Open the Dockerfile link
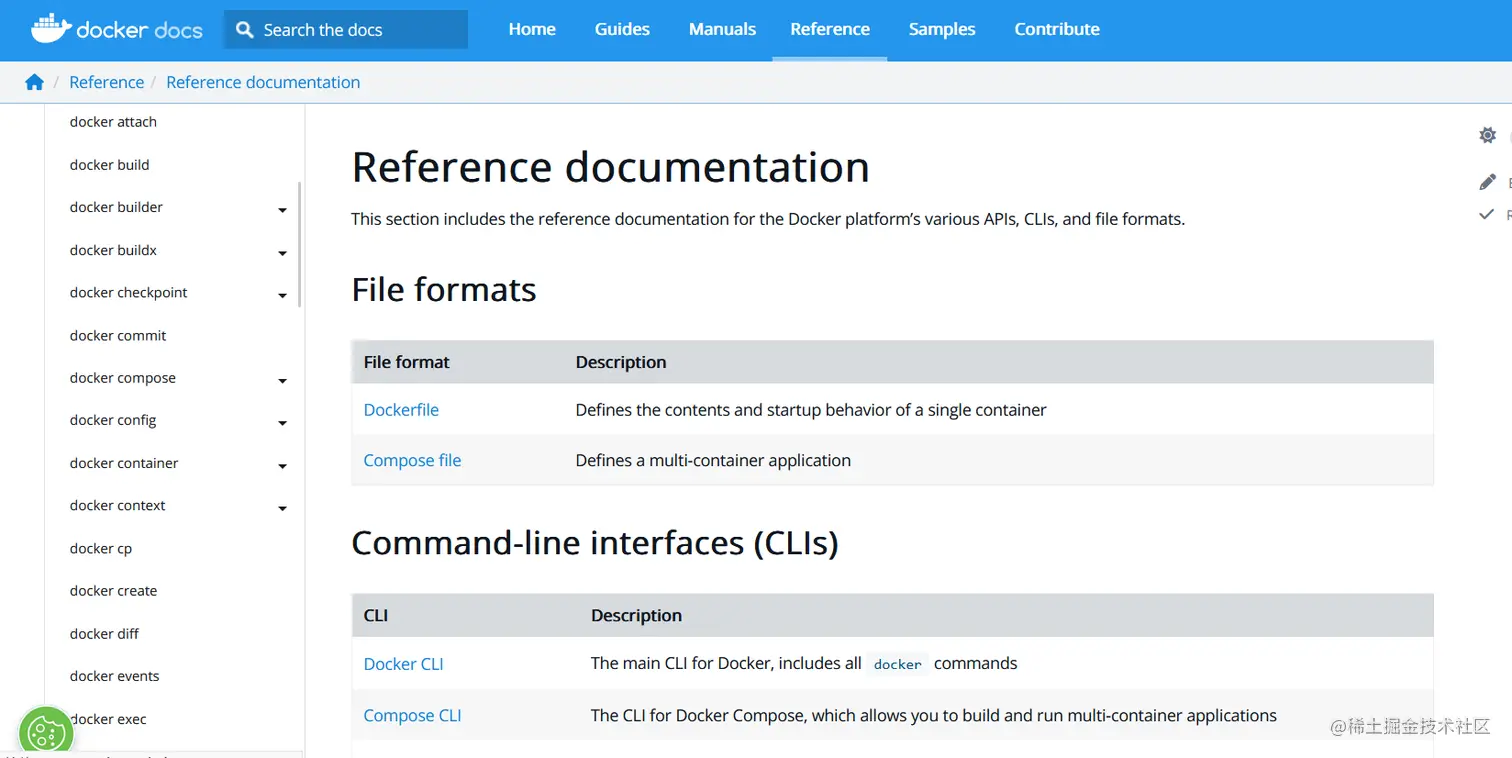 (x=401, y=410)
